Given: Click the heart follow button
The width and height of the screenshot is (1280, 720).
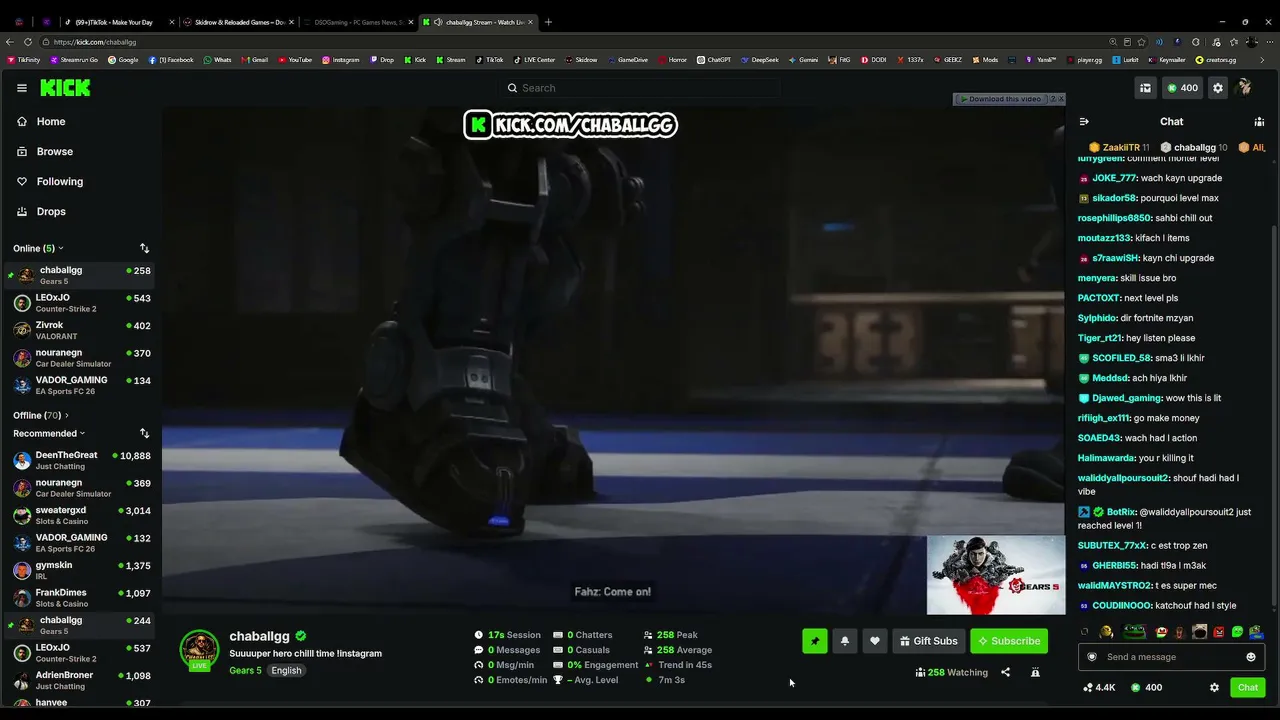Looking at the screenshot, I should tap(875, 641).
